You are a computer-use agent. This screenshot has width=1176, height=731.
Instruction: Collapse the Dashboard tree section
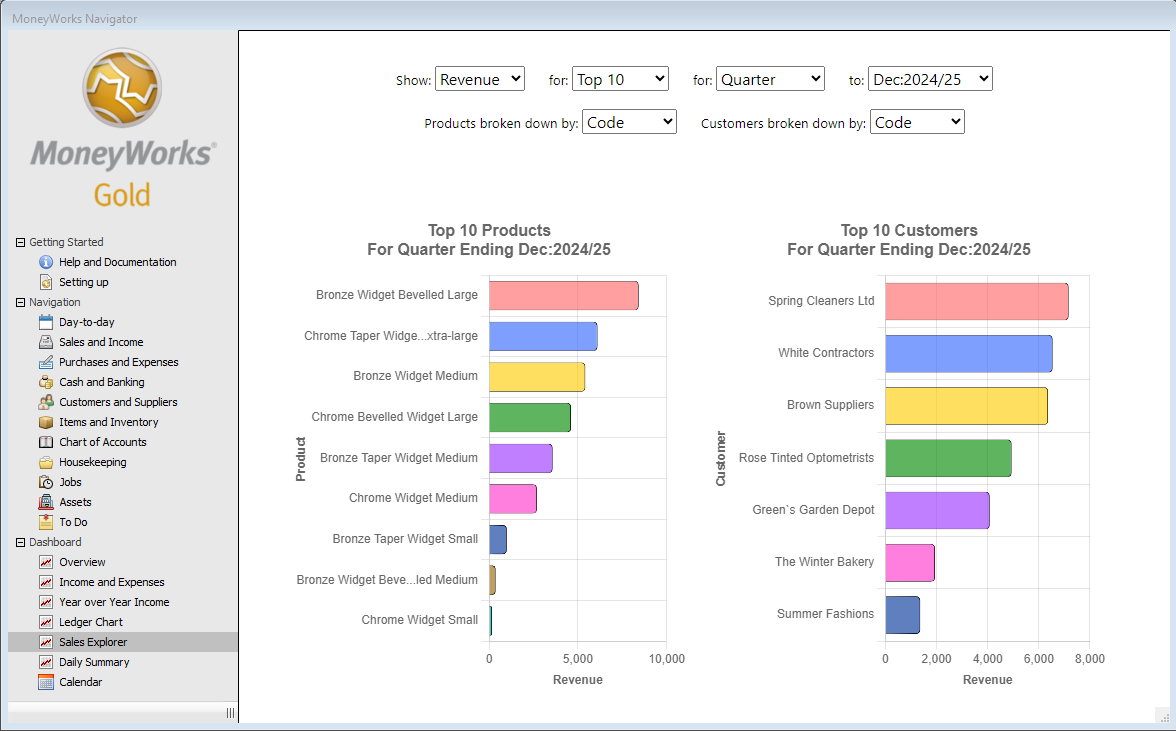pos(20,542)
